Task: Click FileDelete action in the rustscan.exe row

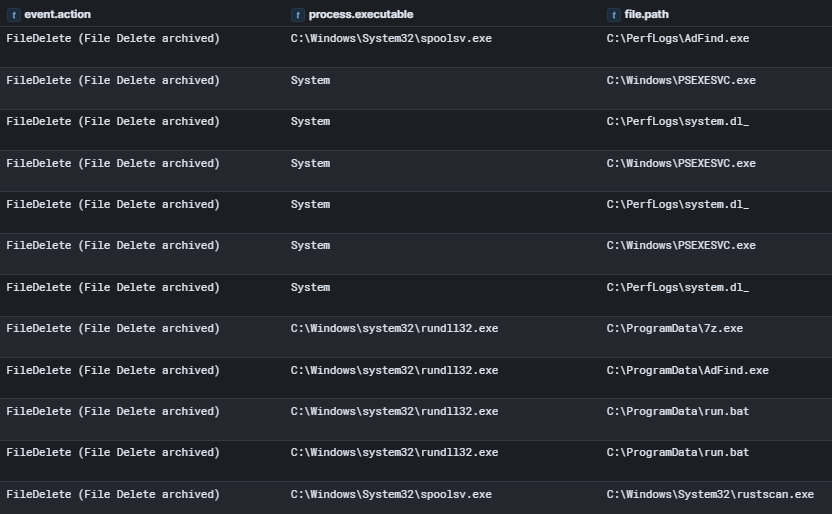Action: point(113,494)
